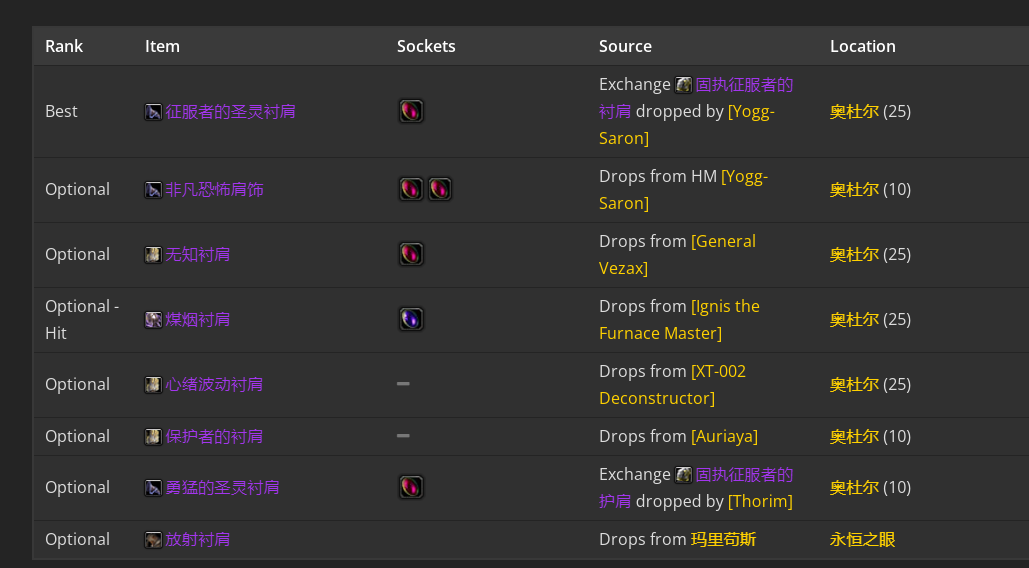Click the [Thorim] source link
This screenshot has width=1029, height=568.
coord(760,501)
